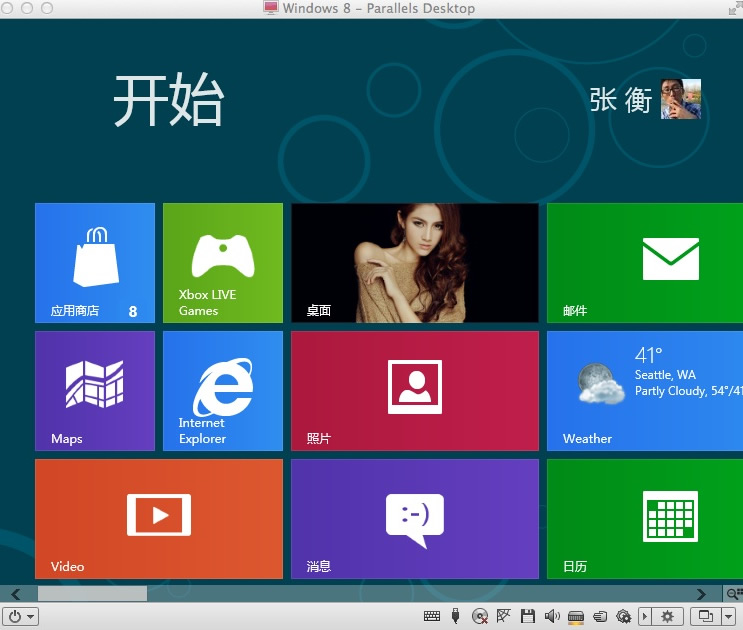Screen dimensions: 743x630
Task: Click the fullscreen arrows in the title bar
Action: click(734, 8)
